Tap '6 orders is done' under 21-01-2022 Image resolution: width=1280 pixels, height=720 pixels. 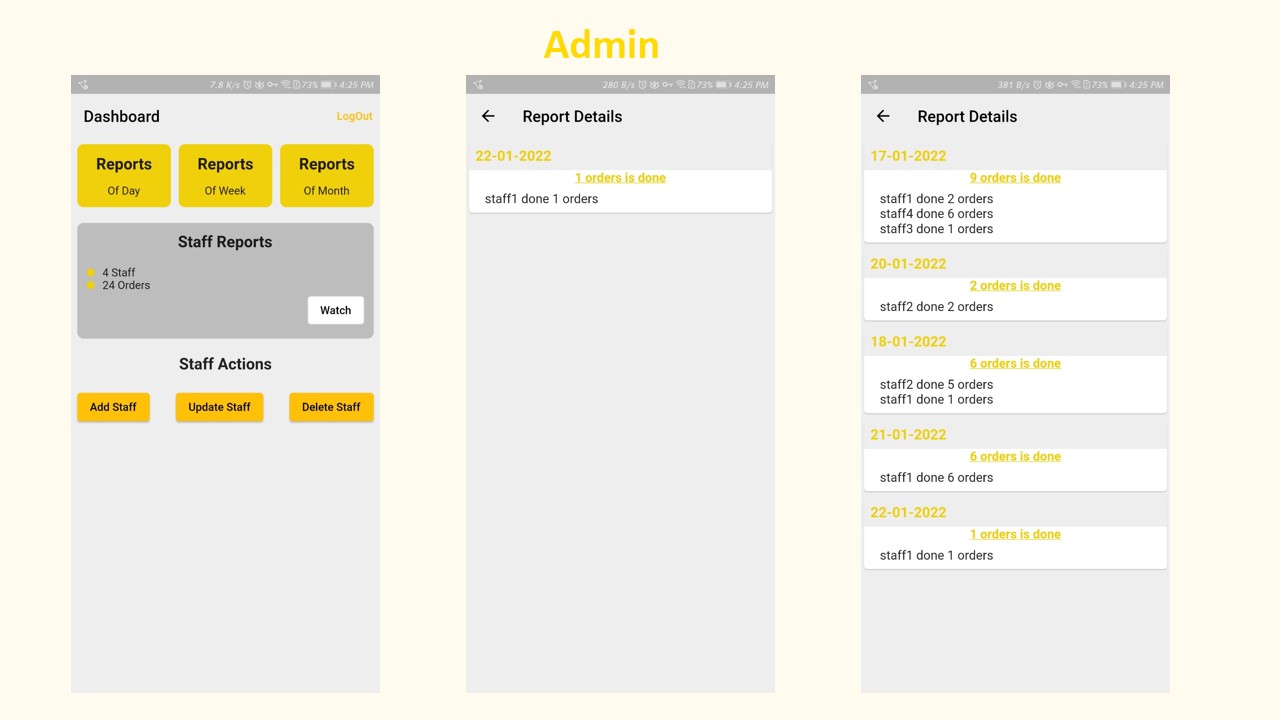pyautogui.click(x=1015, y=457)
